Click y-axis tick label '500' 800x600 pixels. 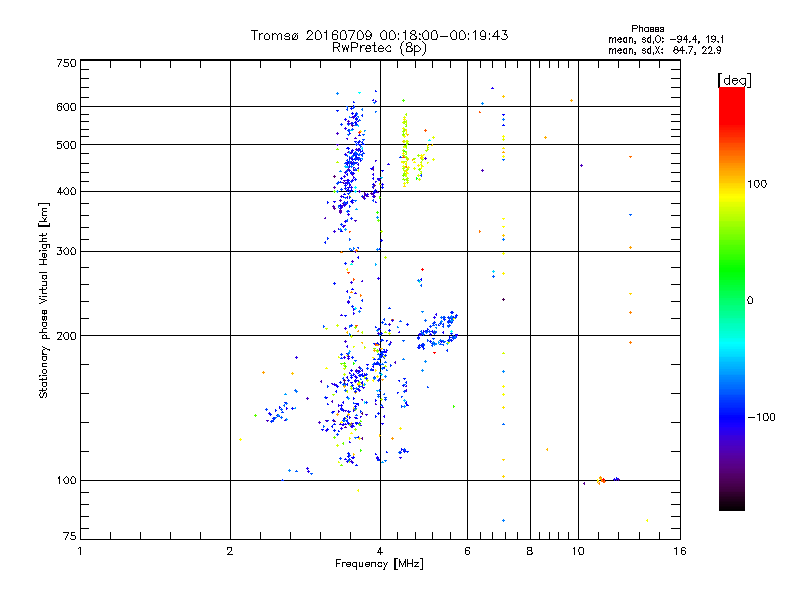pos(66,145)
